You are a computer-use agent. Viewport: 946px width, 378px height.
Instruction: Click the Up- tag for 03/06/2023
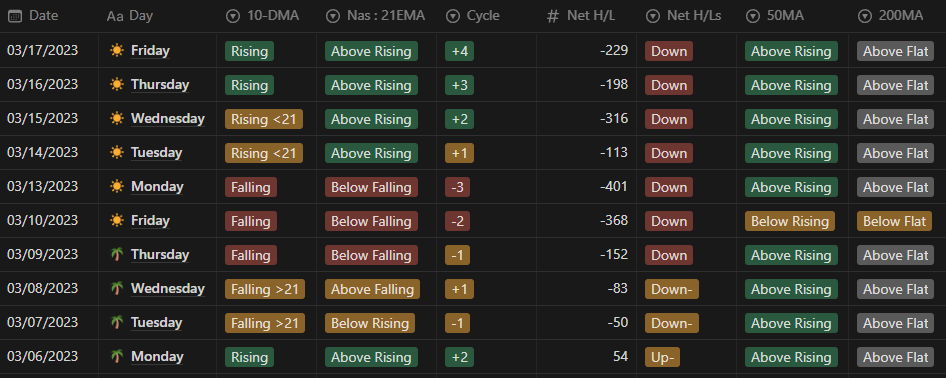coord(662,358)
